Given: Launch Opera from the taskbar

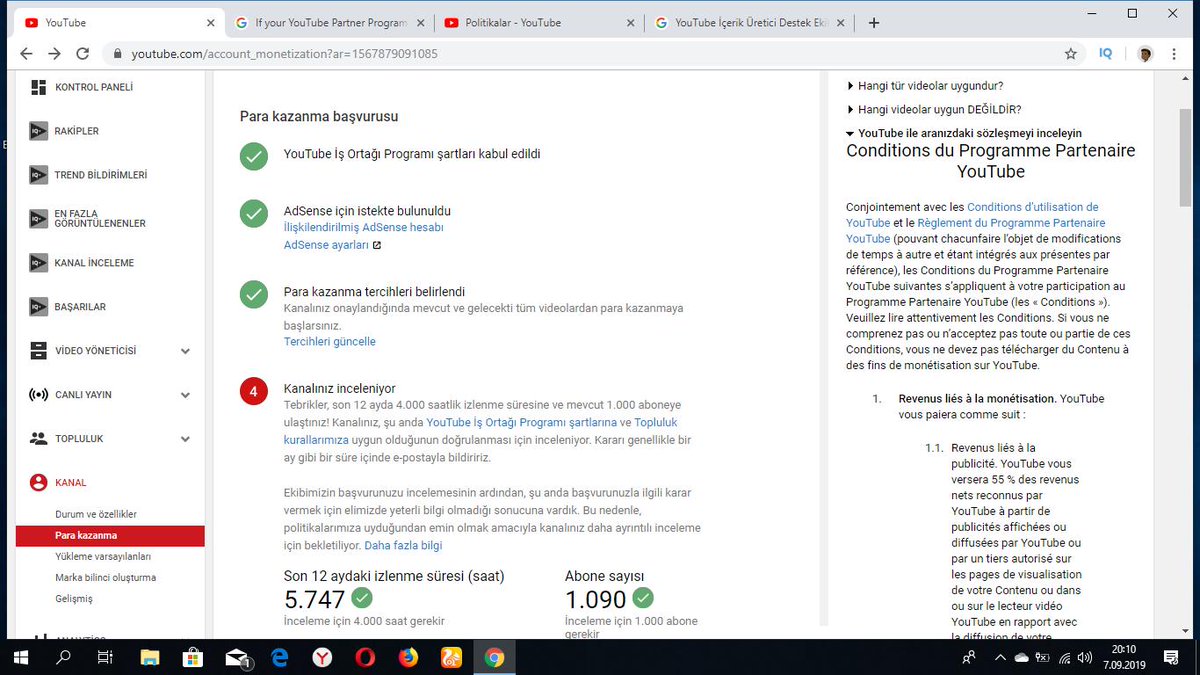Looking at the screenshot, I should click(365, 657).
